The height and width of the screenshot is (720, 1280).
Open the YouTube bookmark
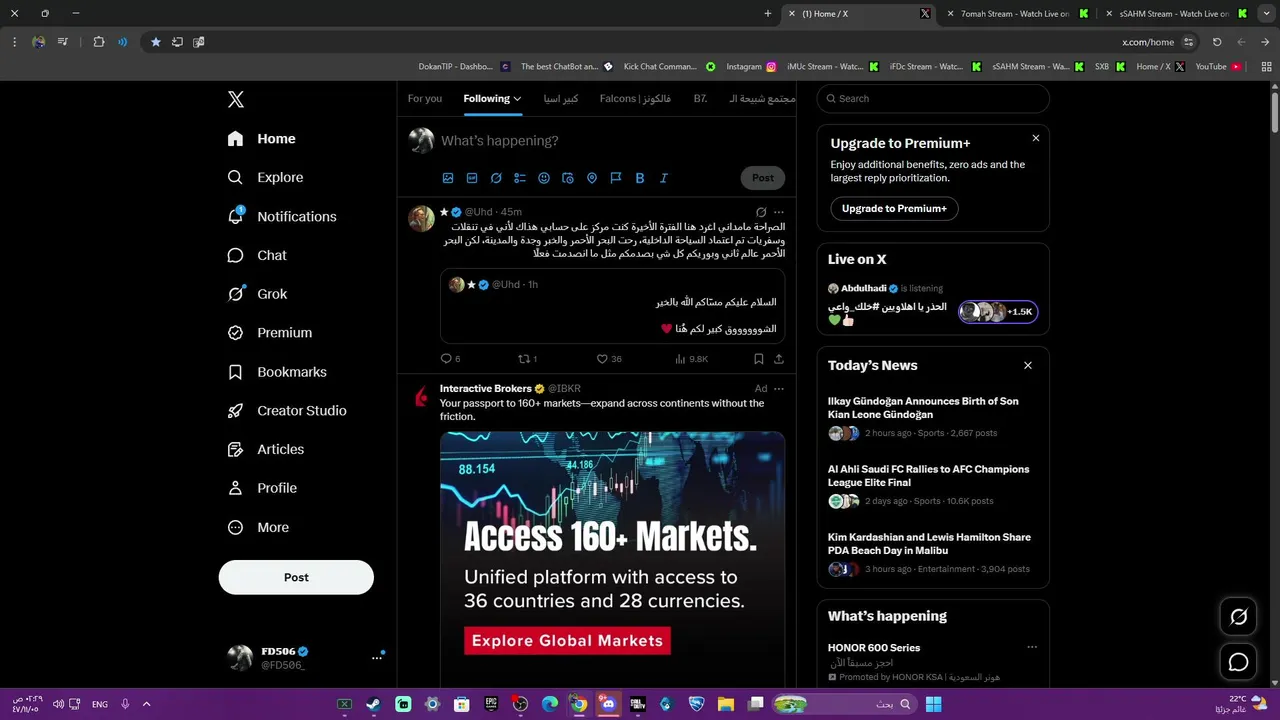click(x=1218, y=66)
